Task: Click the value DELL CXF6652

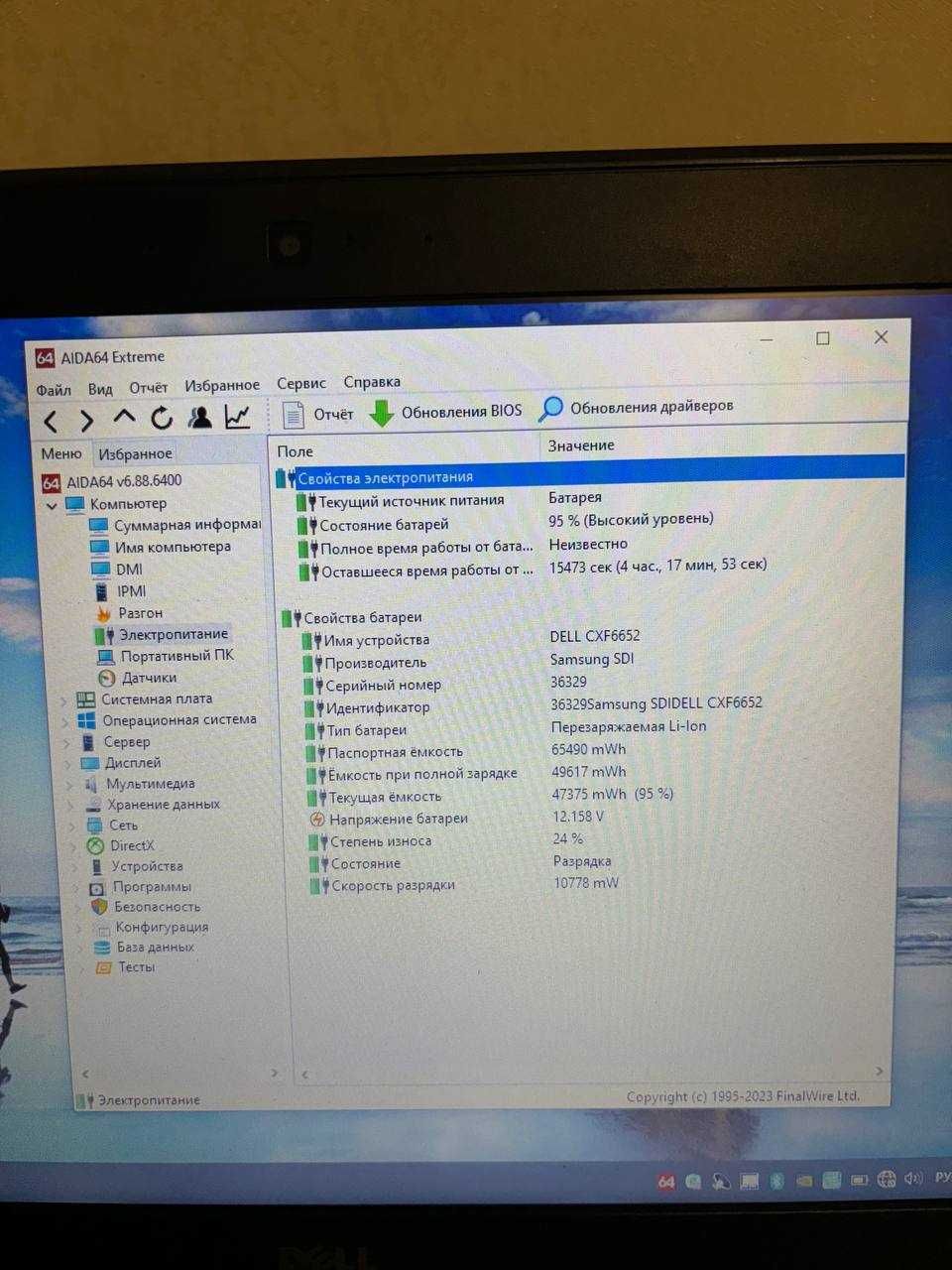Action: [595, 636]
